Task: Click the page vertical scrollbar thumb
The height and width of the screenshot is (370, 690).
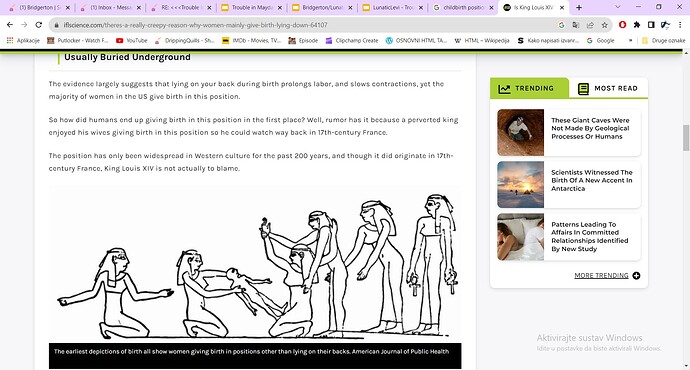Action: coord(686,138)
